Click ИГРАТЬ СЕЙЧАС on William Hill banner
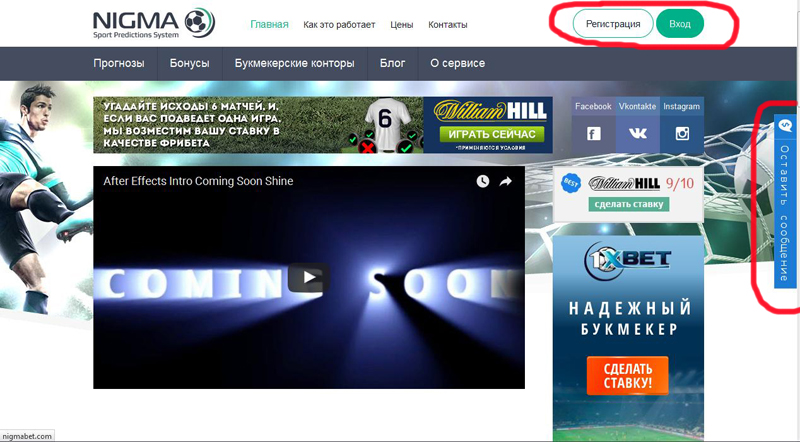 point(492,134)
